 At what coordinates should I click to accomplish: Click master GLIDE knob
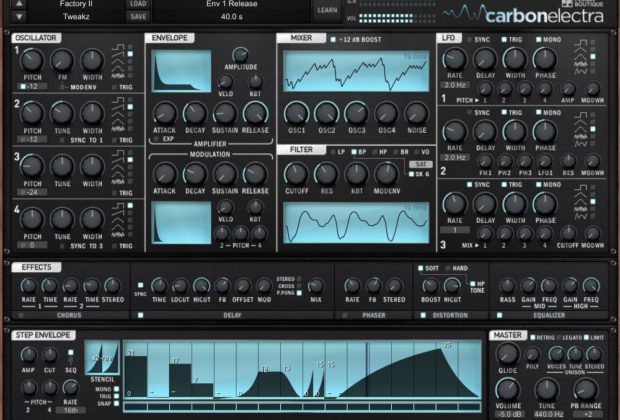tap(507, 354)
